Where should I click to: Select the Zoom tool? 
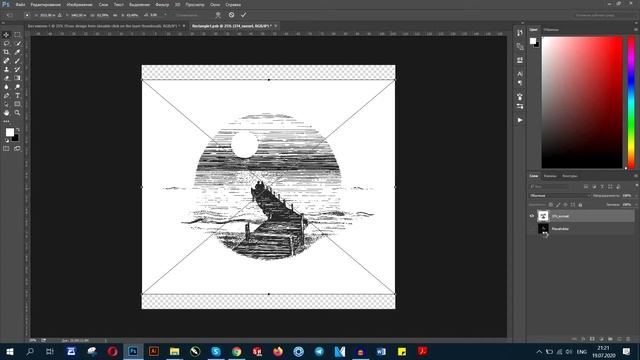coord(17,113)
